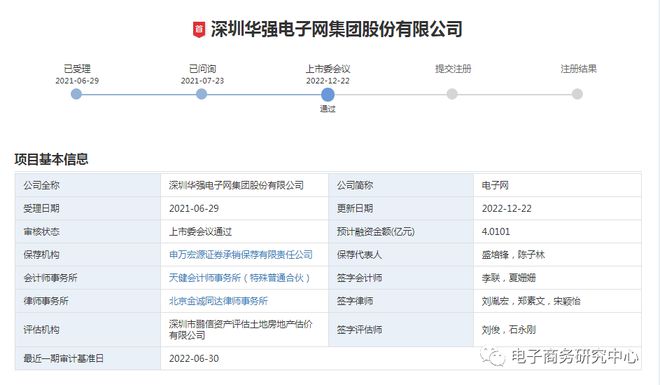This screenshot has height=385, width=660.
Task: Click the 通过 label under the timeline
Action: tap(327, 109)
